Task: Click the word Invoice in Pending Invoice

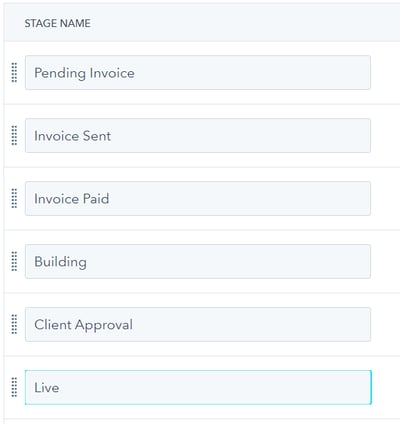Action: [112, 73]
